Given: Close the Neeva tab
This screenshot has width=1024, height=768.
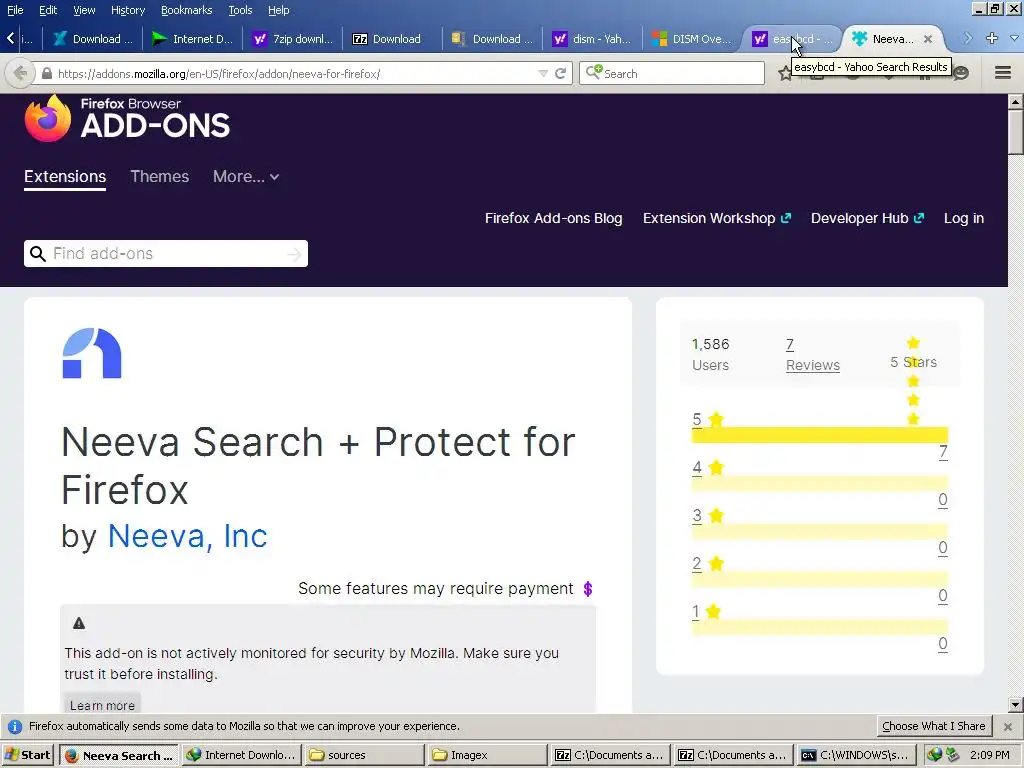Looking at the screenshot, I should coord(927,39).
